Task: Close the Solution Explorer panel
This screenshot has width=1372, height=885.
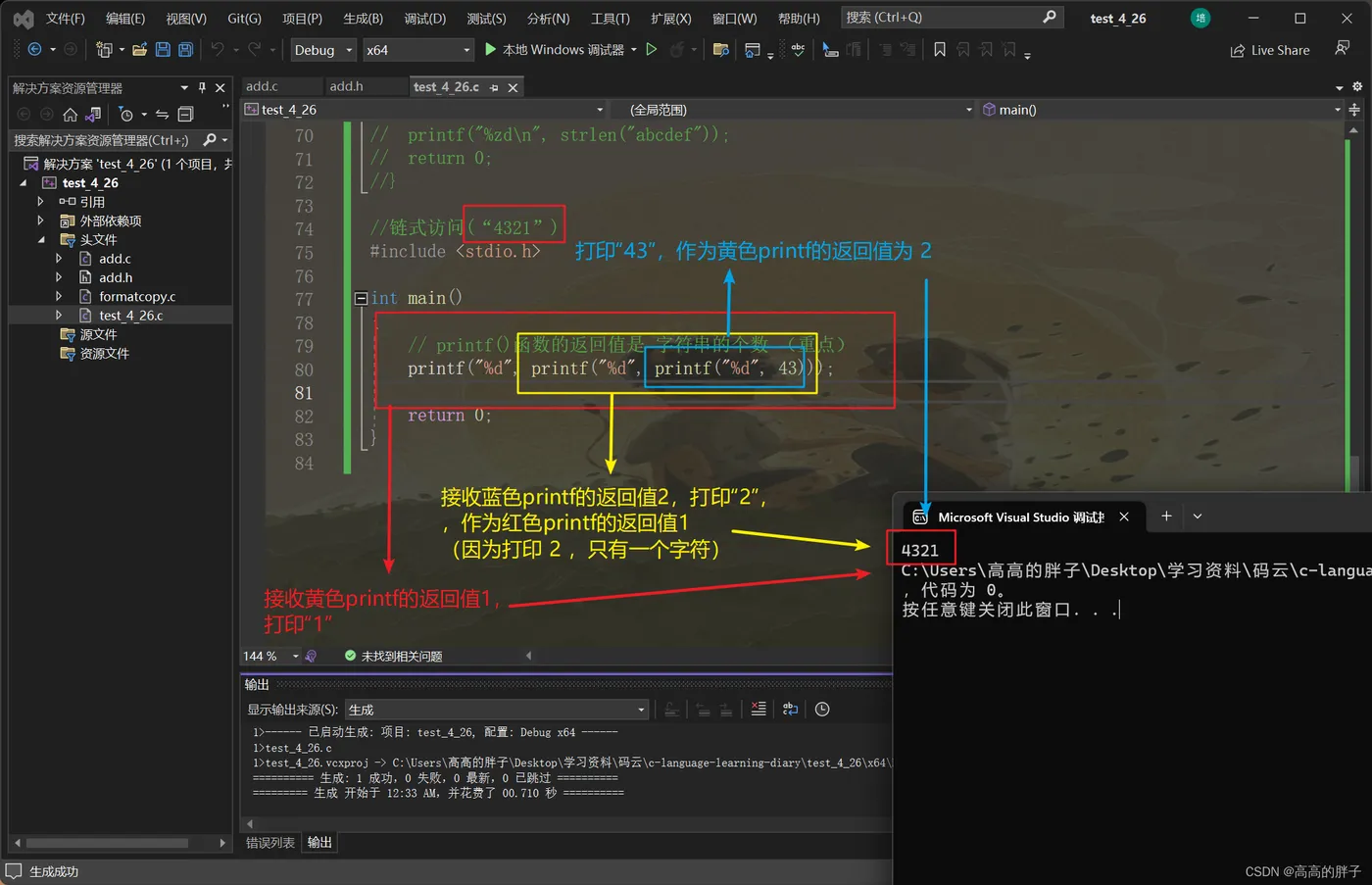Action: [x=220, y=87]
